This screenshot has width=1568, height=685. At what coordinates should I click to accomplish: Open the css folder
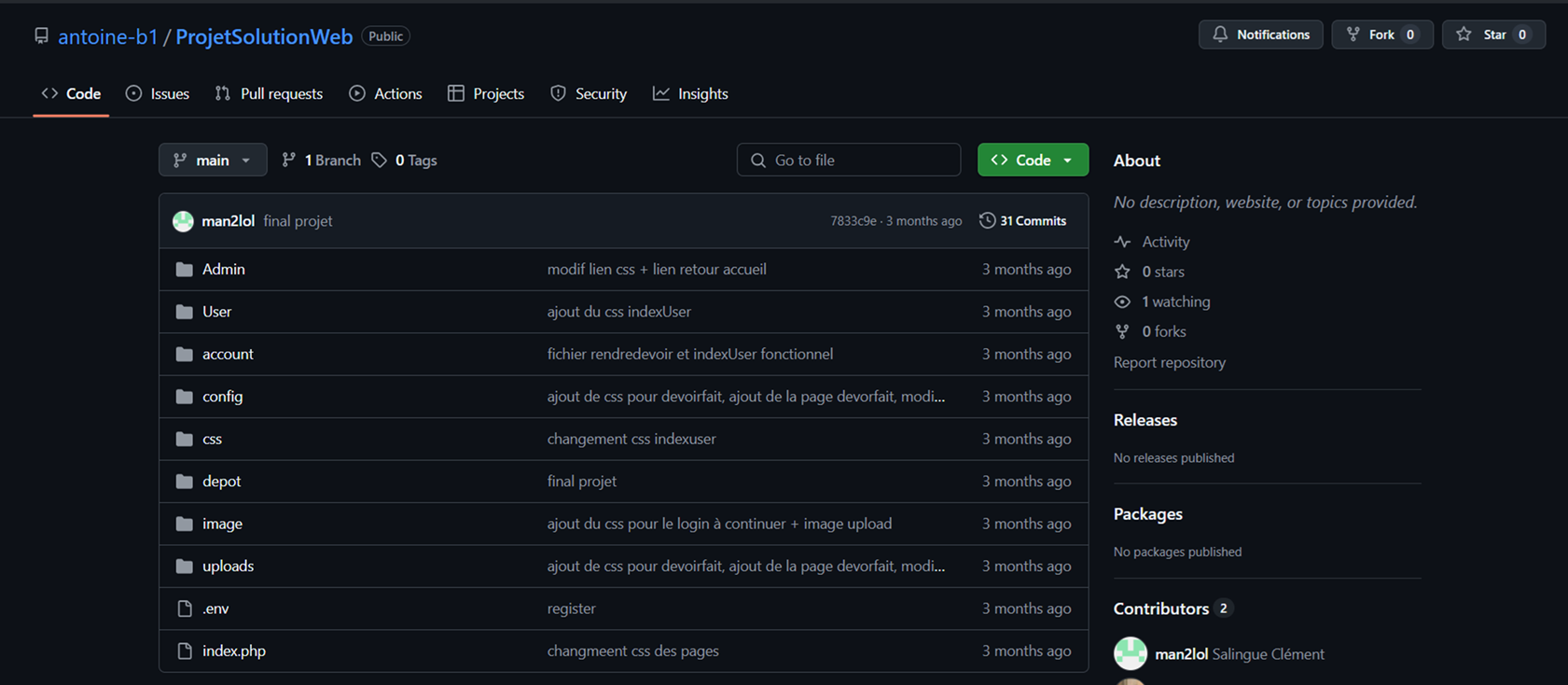[x=213, y=439]
